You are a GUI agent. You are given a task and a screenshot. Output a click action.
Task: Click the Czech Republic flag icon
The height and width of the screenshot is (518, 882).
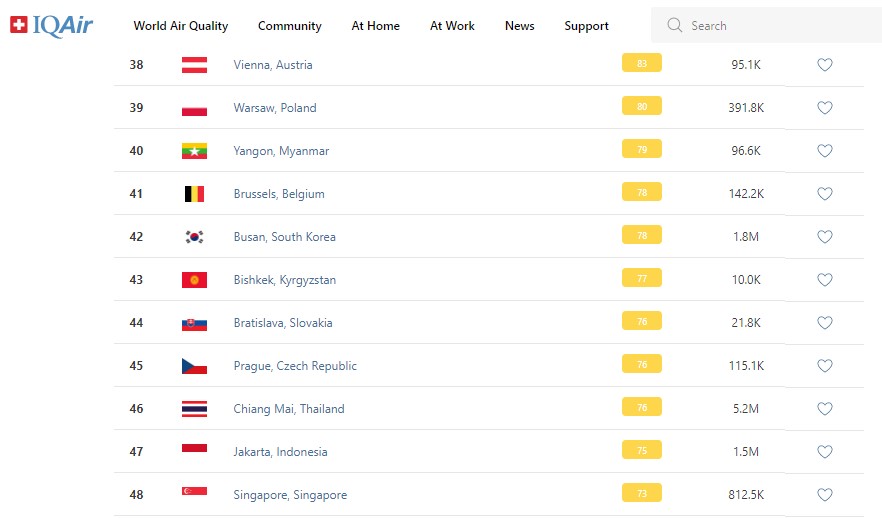[x=194, y=366]
